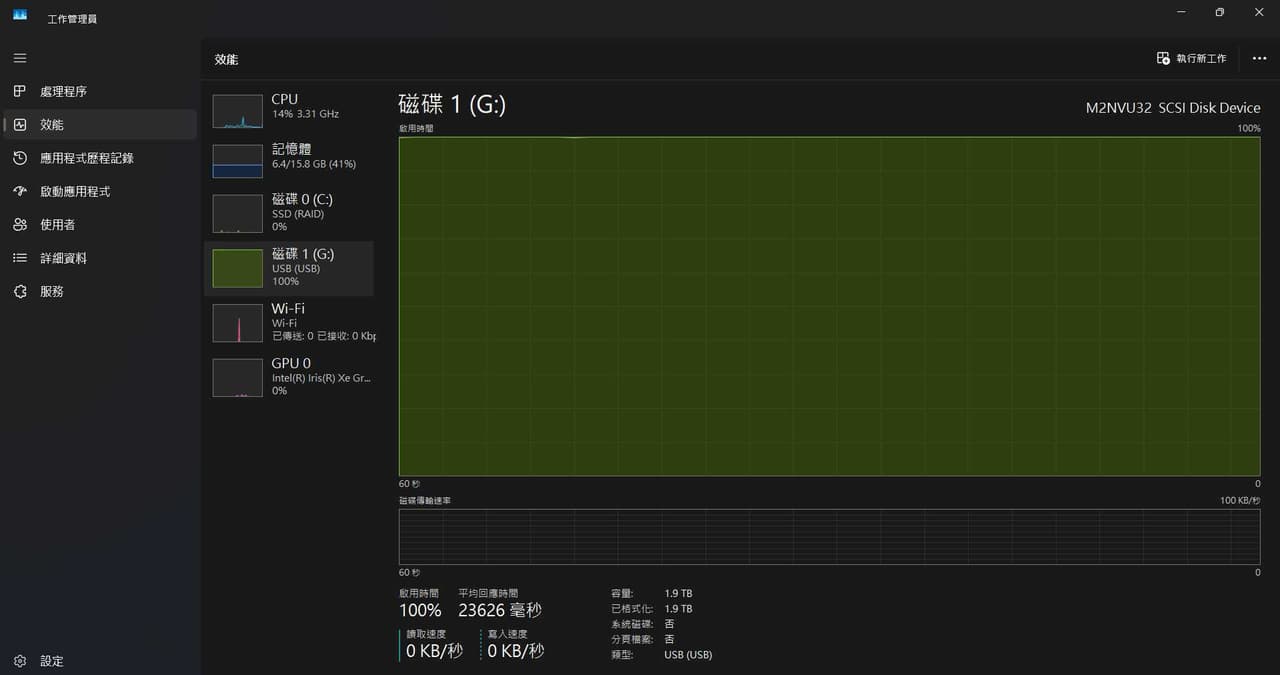Click the list icon beside 詳細資料
The image size is (1280, 675).
point(20,258)
